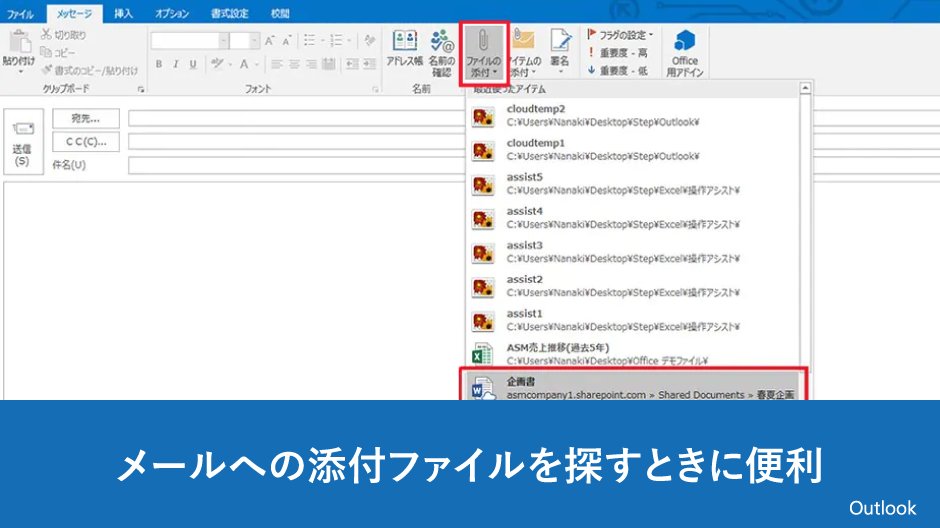Open ファイルの添付 attach file dropdown
Screen dimensions: 940x528
(x=483, y=53)
